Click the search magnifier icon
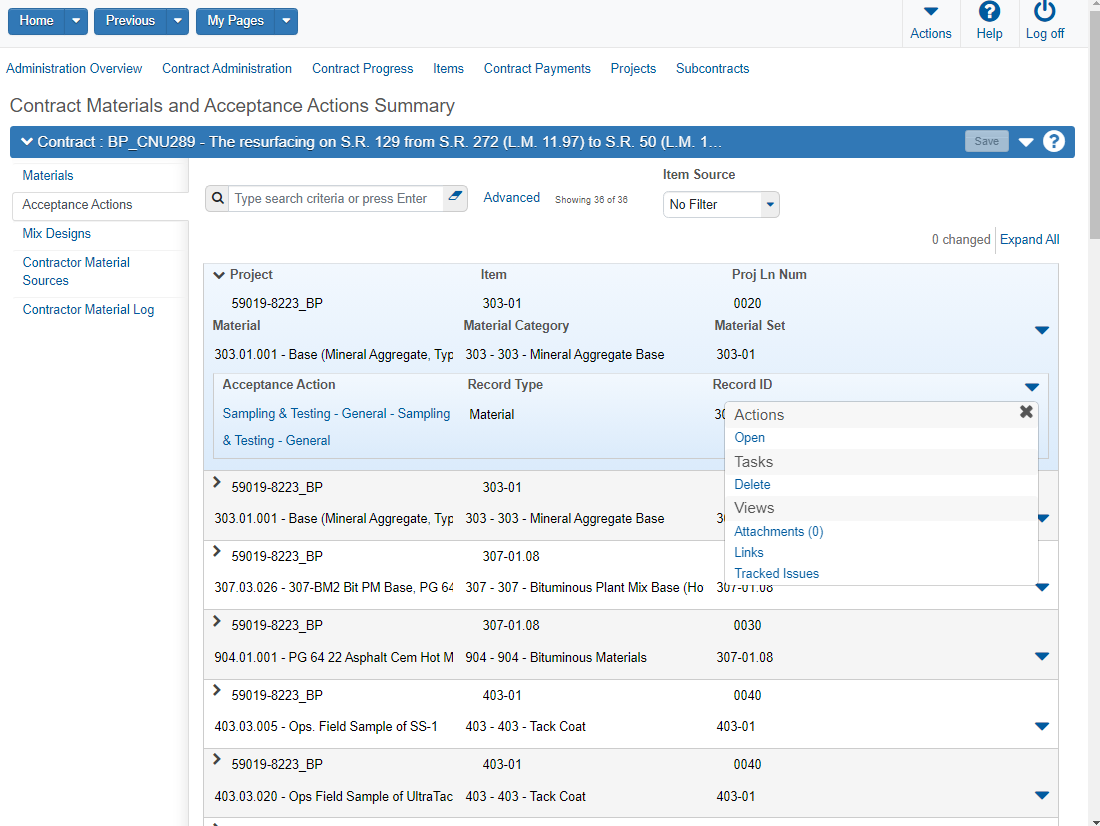 point(217,198)
